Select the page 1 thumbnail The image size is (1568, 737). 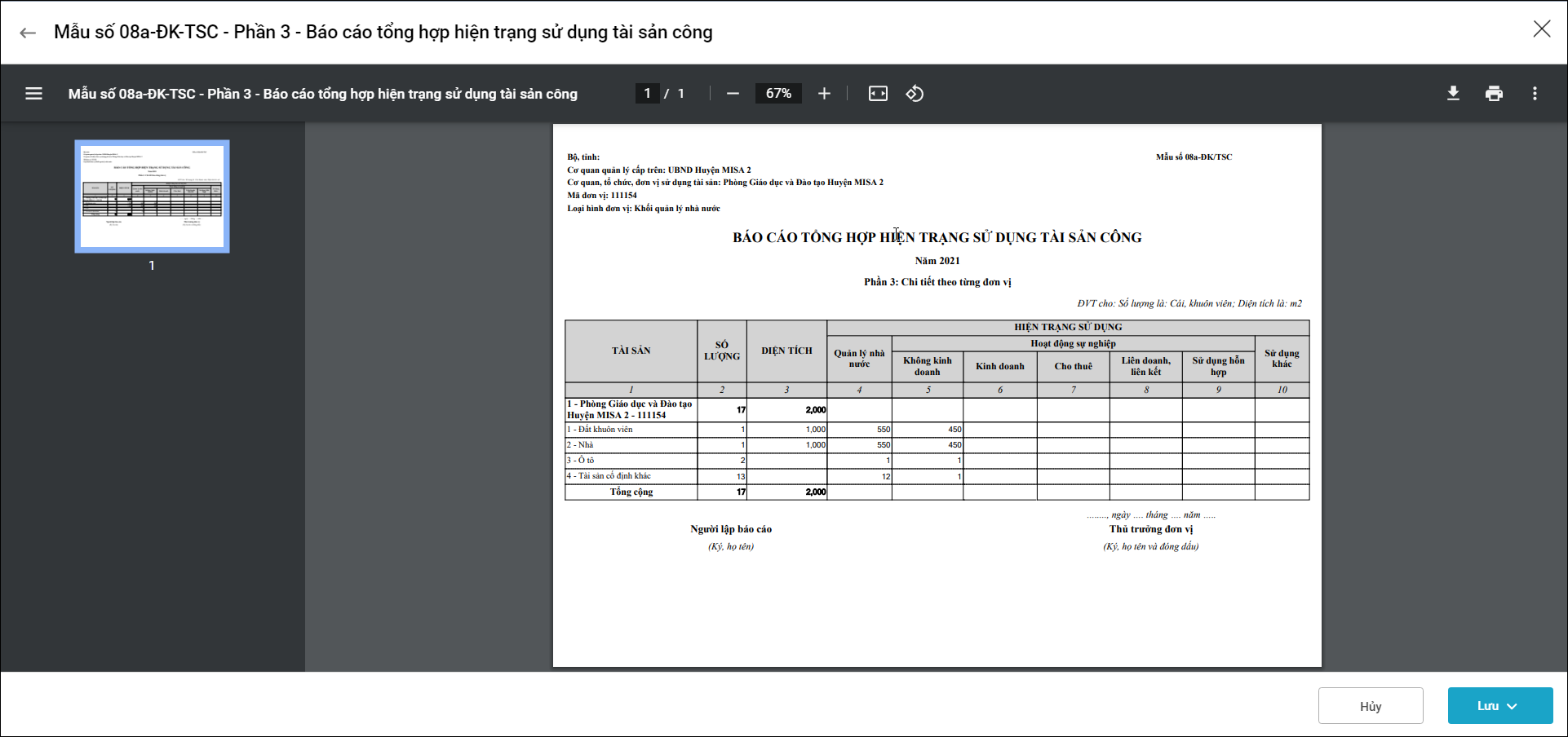152,196
